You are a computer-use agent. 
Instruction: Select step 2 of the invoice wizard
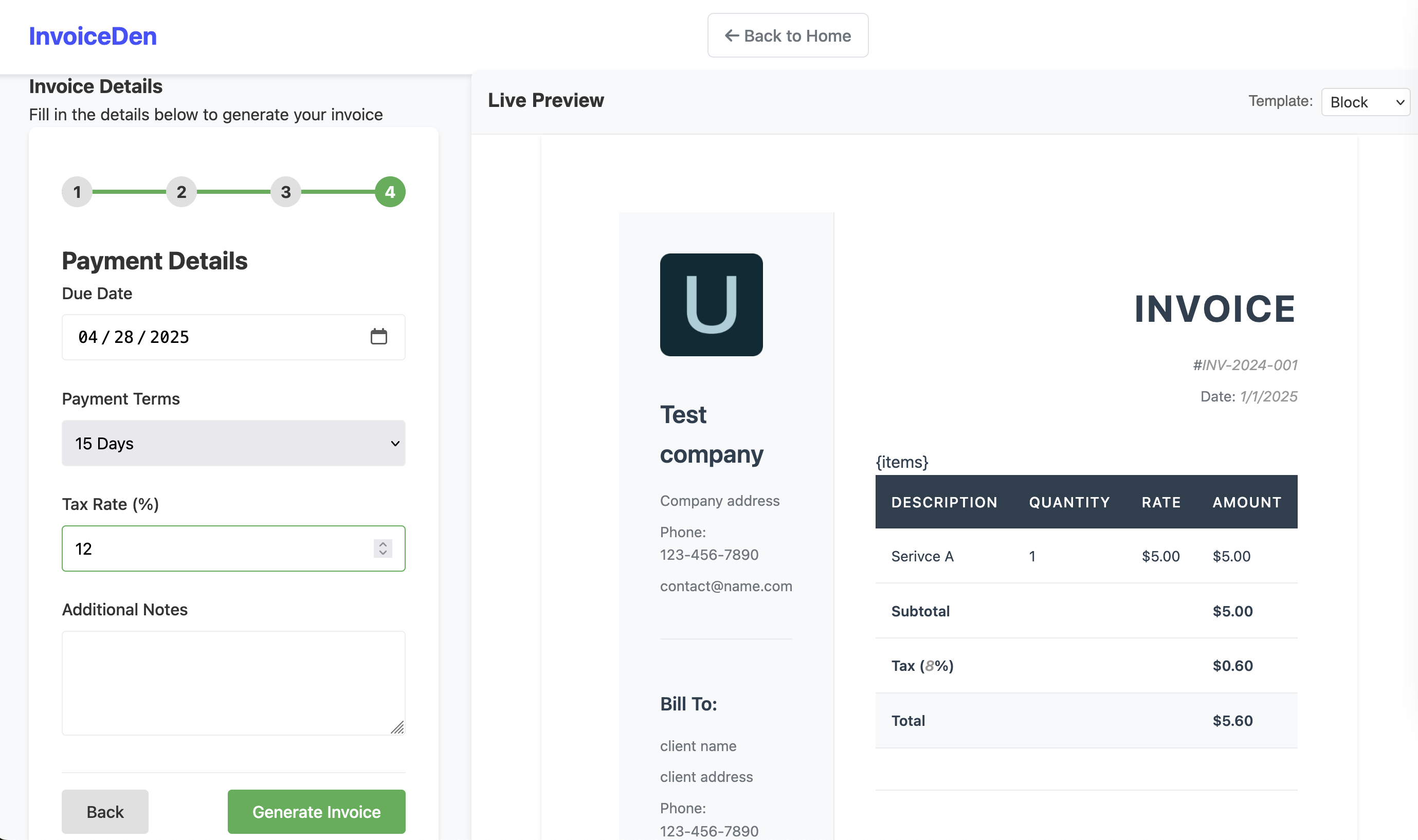click(181, 192)
